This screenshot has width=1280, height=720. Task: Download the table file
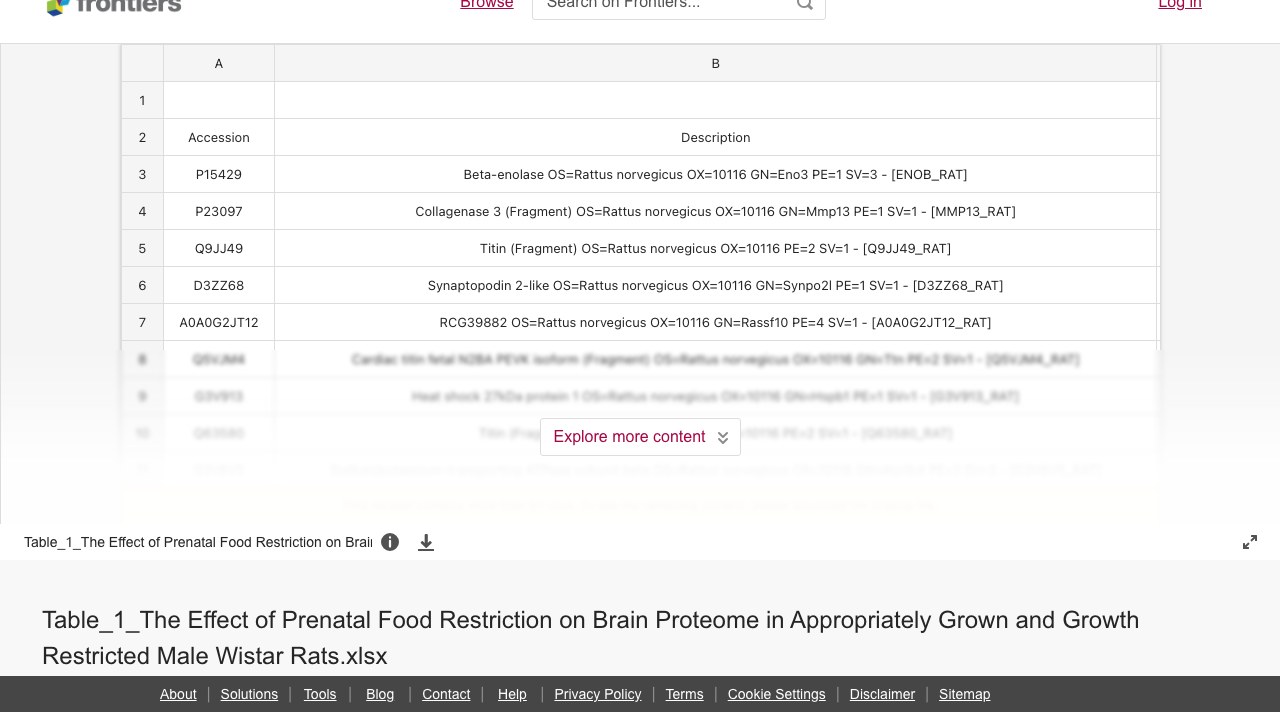pyautogui.click(x=426, y=542)
